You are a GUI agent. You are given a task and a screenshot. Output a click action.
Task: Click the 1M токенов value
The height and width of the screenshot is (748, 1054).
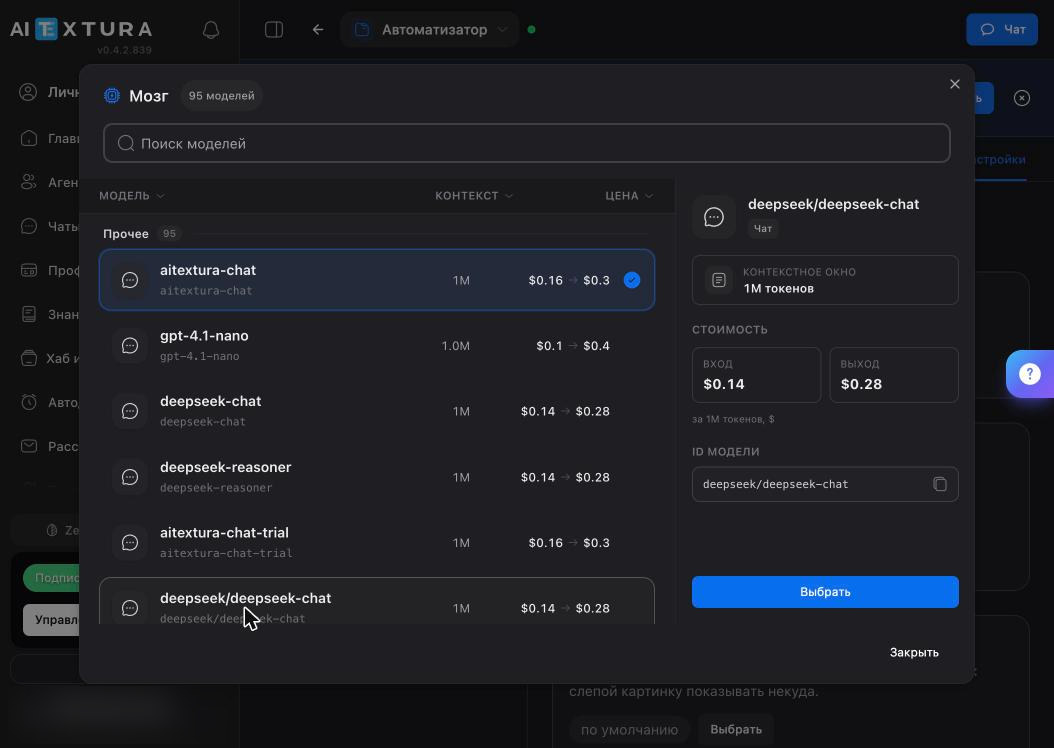pos(778,288)
